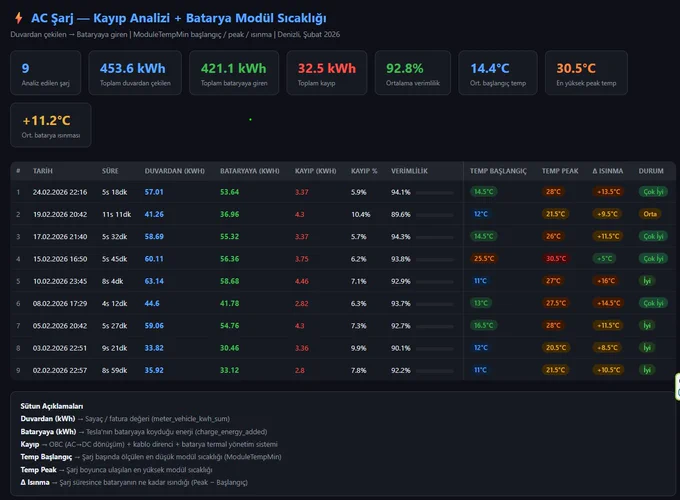Viewport: 680px width, 500px height.
Task: Click the KAYIP (KWH) column header
Action: [x=316, y=171]
